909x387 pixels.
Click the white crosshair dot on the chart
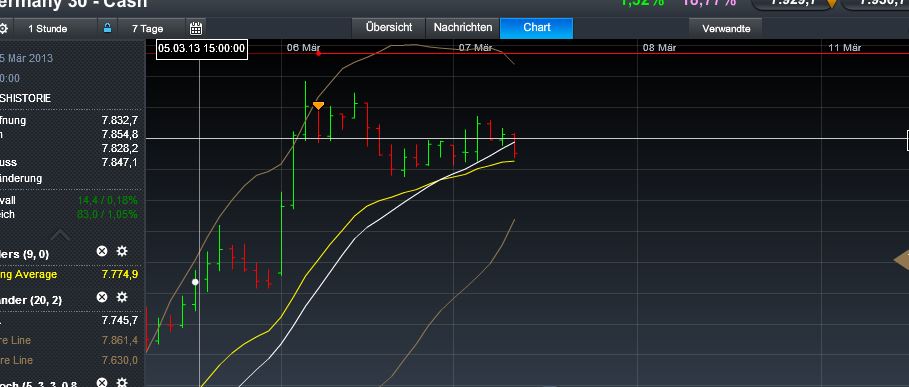(195, 282)
